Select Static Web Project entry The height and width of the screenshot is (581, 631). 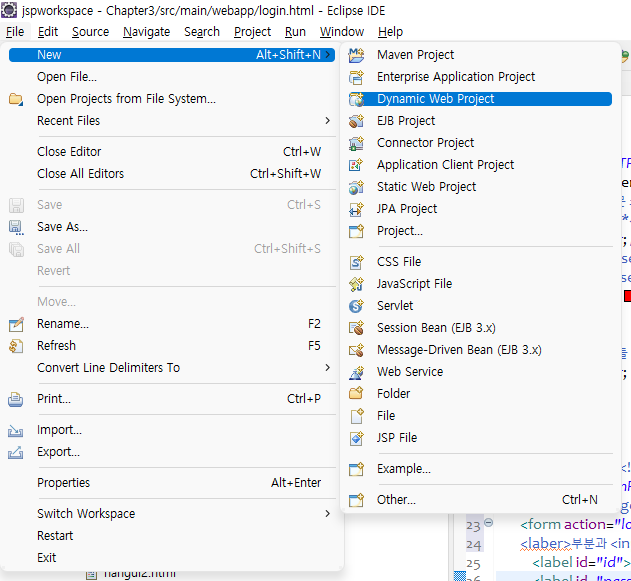point(480,187)
